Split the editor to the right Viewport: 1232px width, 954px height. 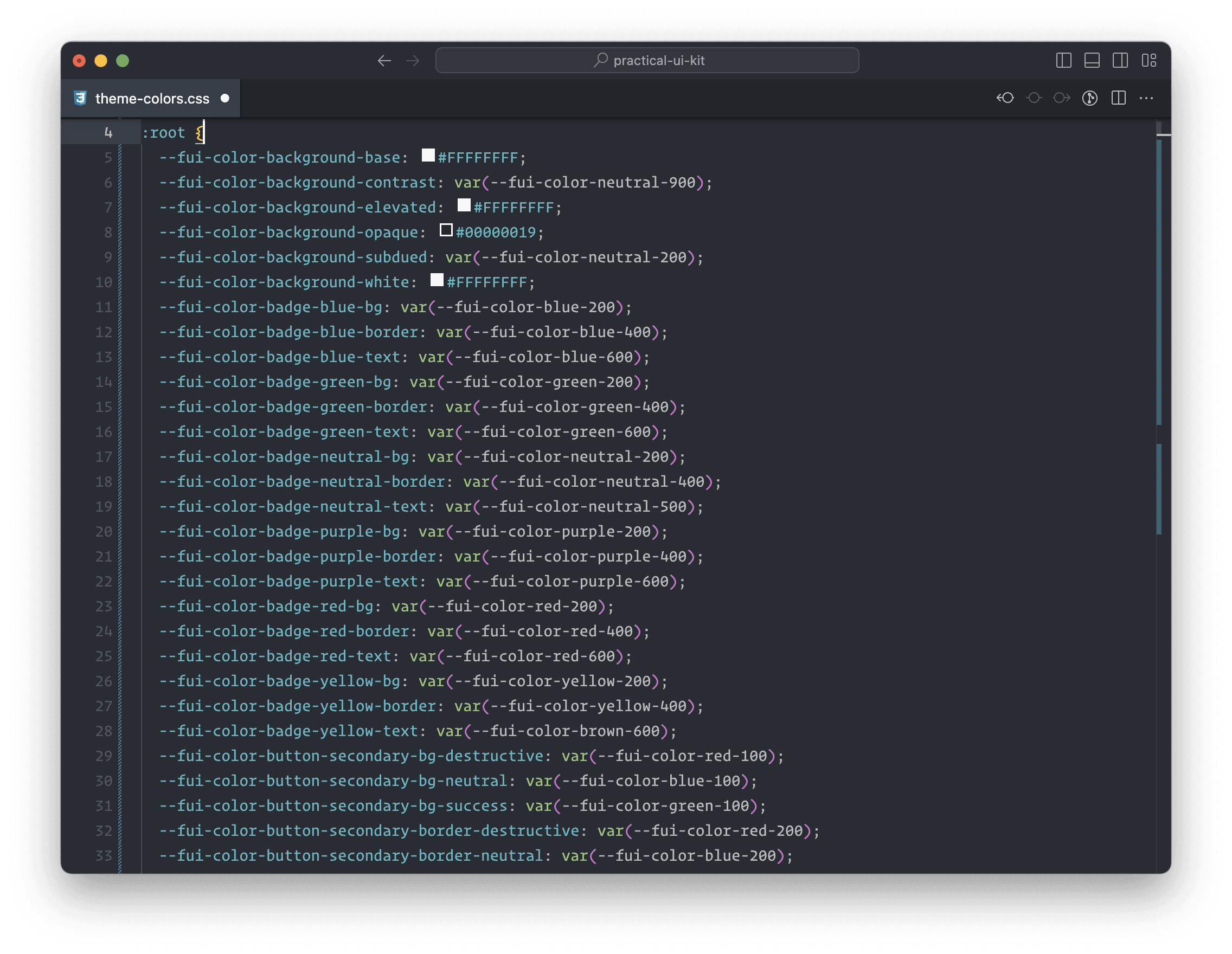(1118, 98)
